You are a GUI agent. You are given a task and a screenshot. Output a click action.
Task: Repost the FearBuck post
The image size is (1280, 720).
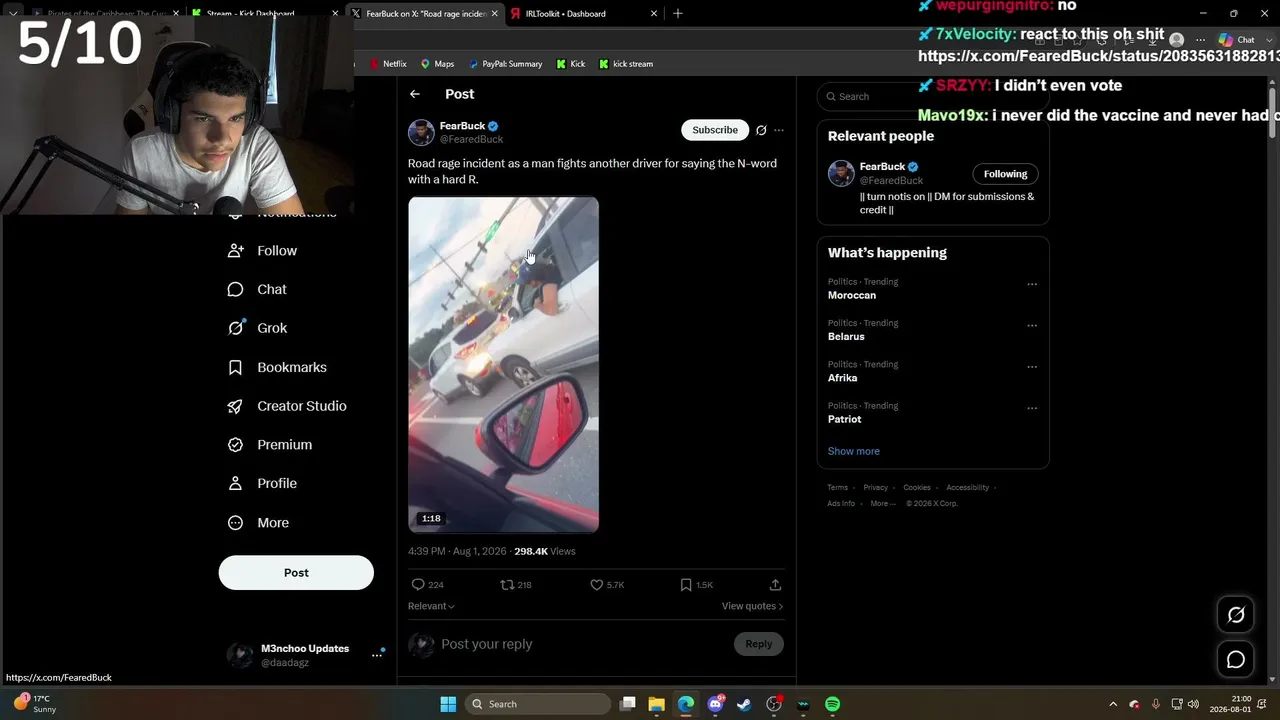click(507, 585)
